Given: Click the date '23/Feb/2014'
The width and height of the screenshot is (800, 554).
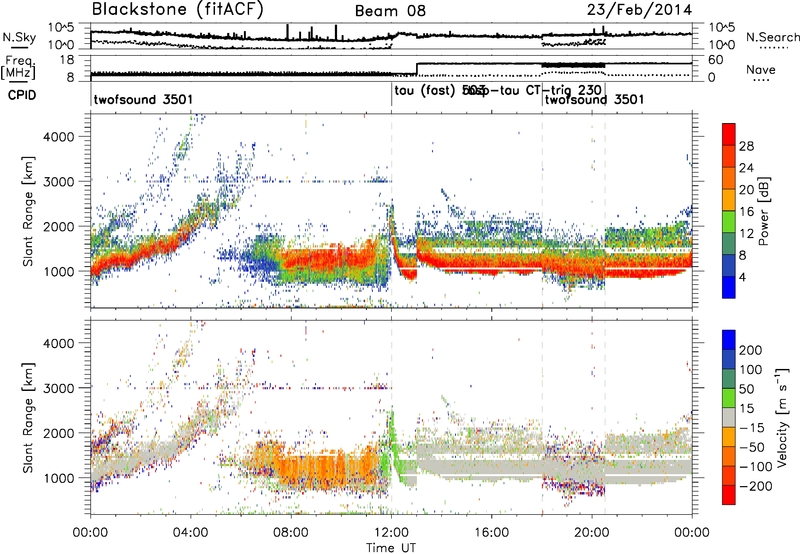Looking at the screenshot, I should click(x=639, y=10).
